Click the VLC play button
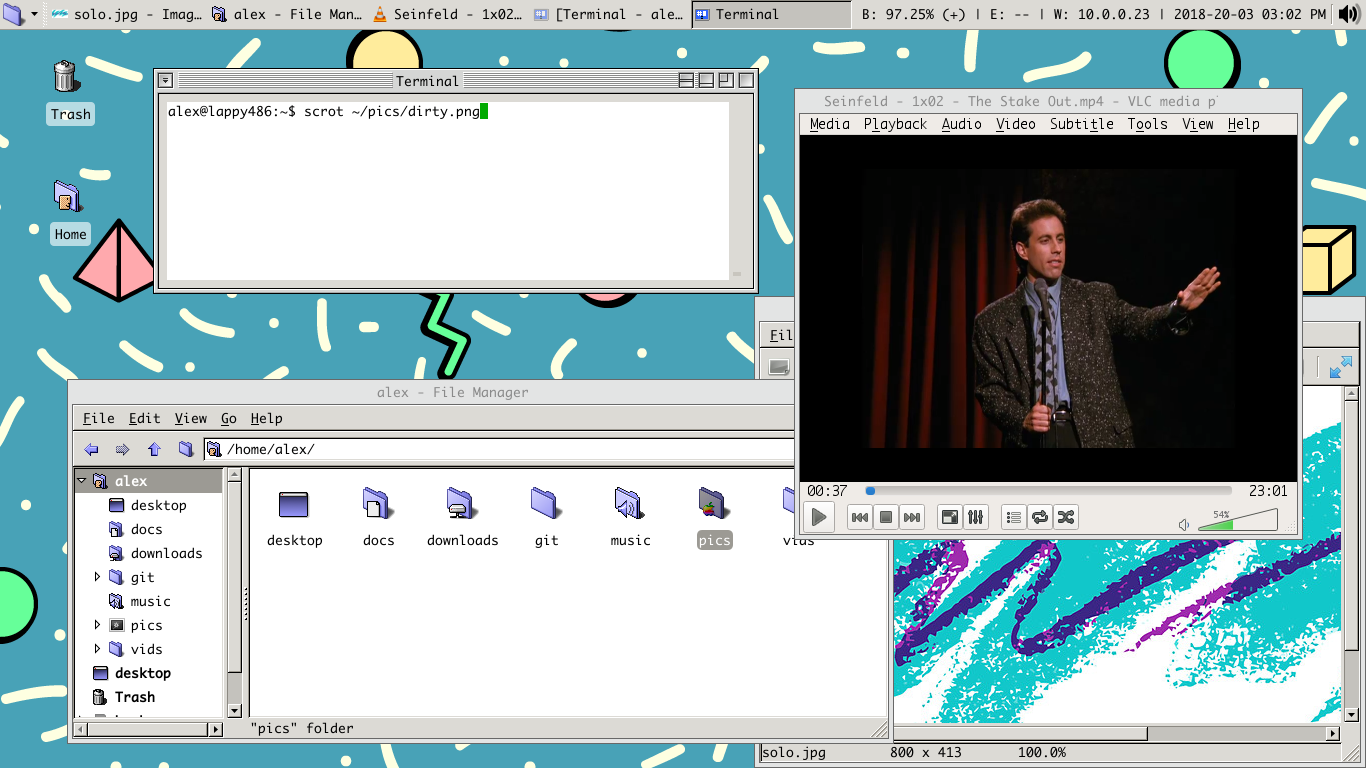 tap(819, 517)
